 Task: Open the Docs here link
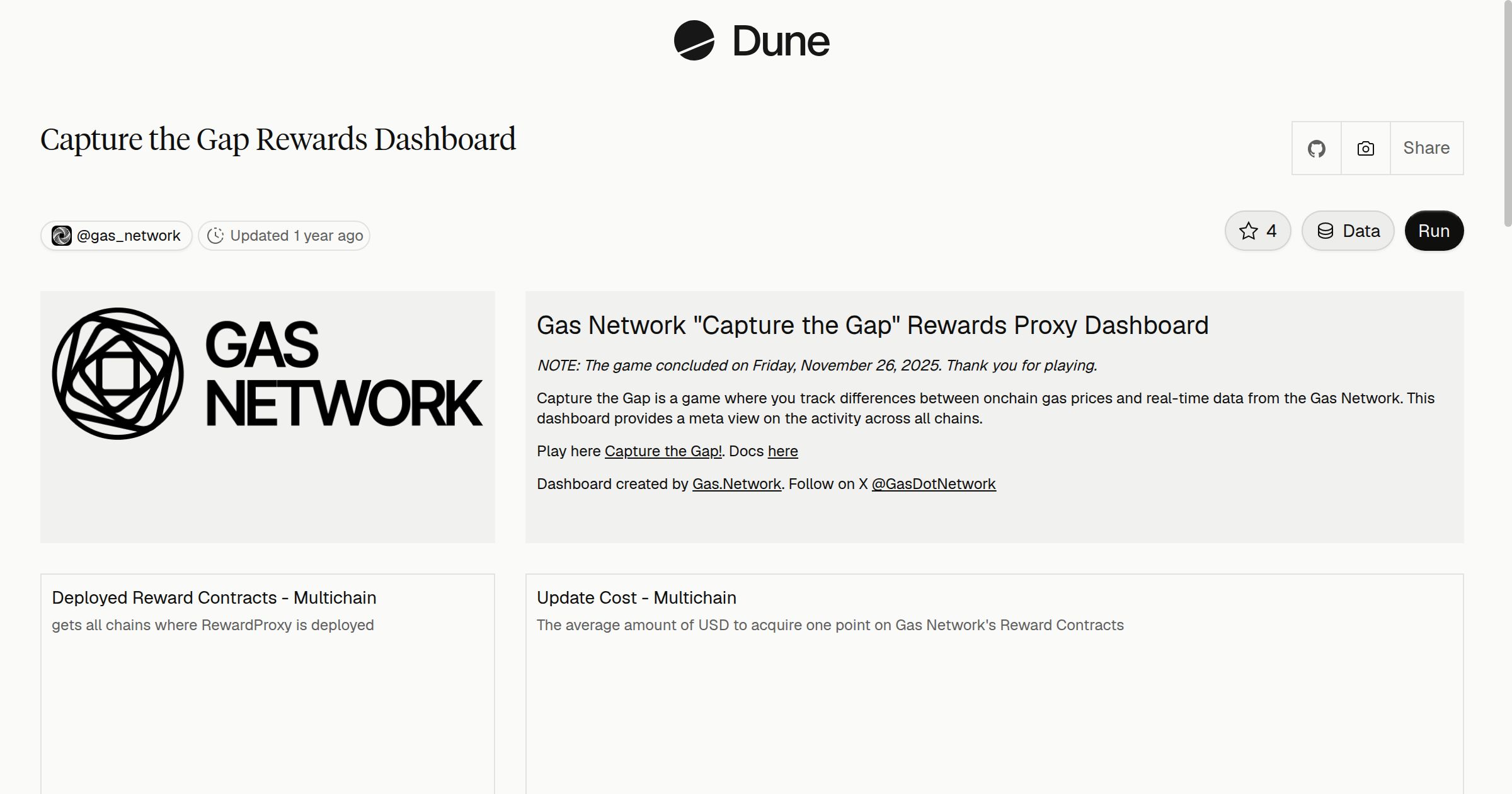tap(782, 451)
